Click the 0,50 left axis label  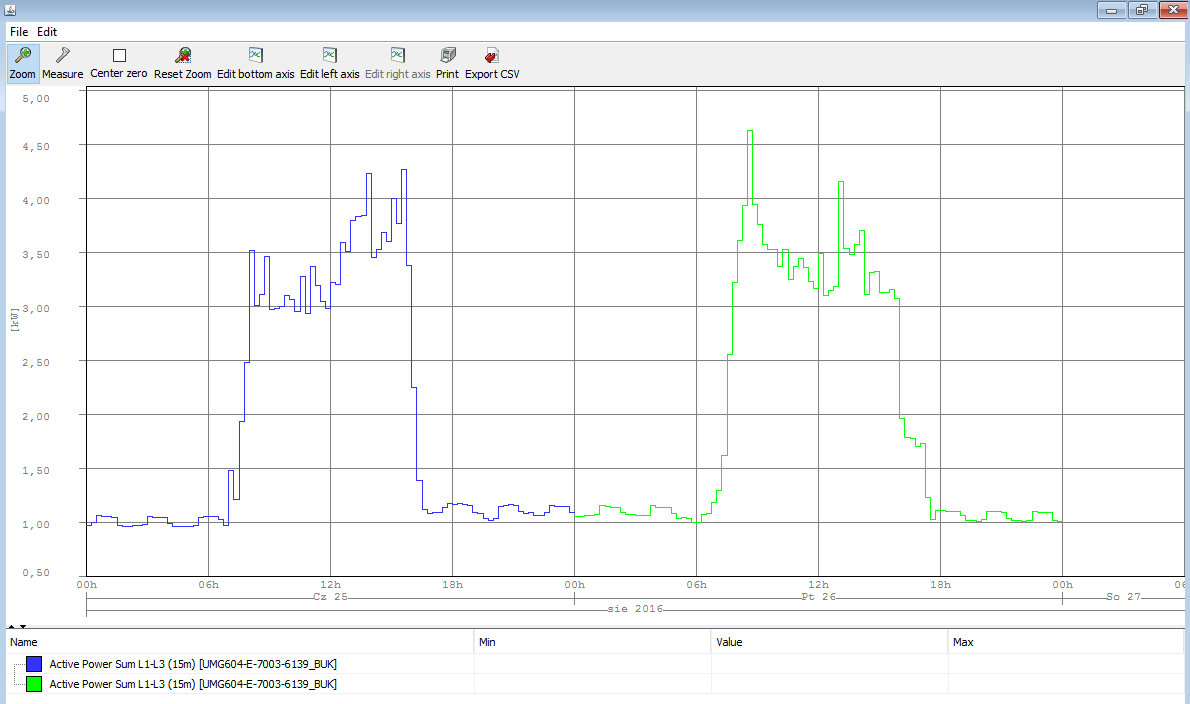(x=36, y=573)
